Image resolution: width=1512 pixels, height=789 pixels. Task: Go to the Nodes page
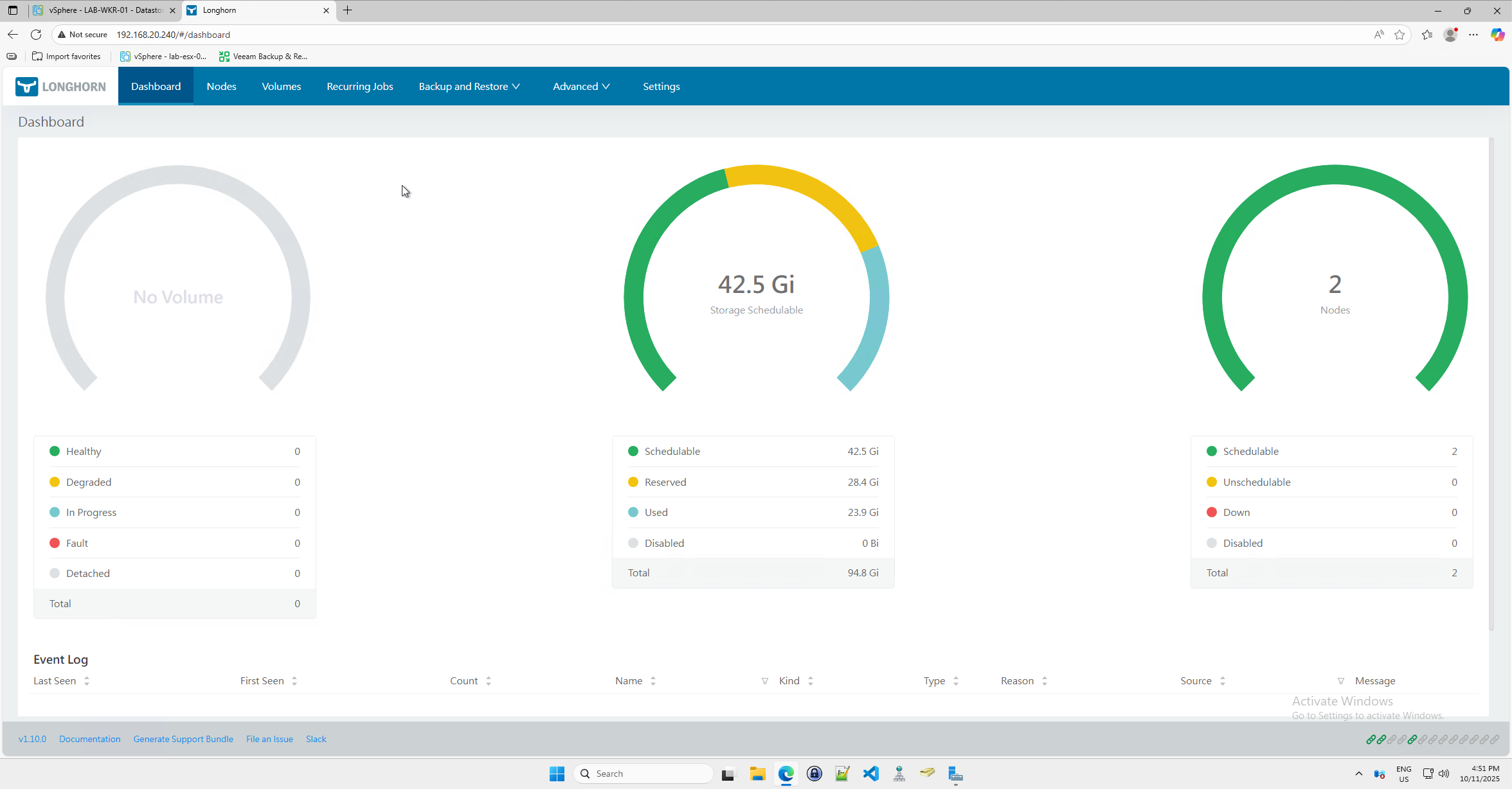221,86
